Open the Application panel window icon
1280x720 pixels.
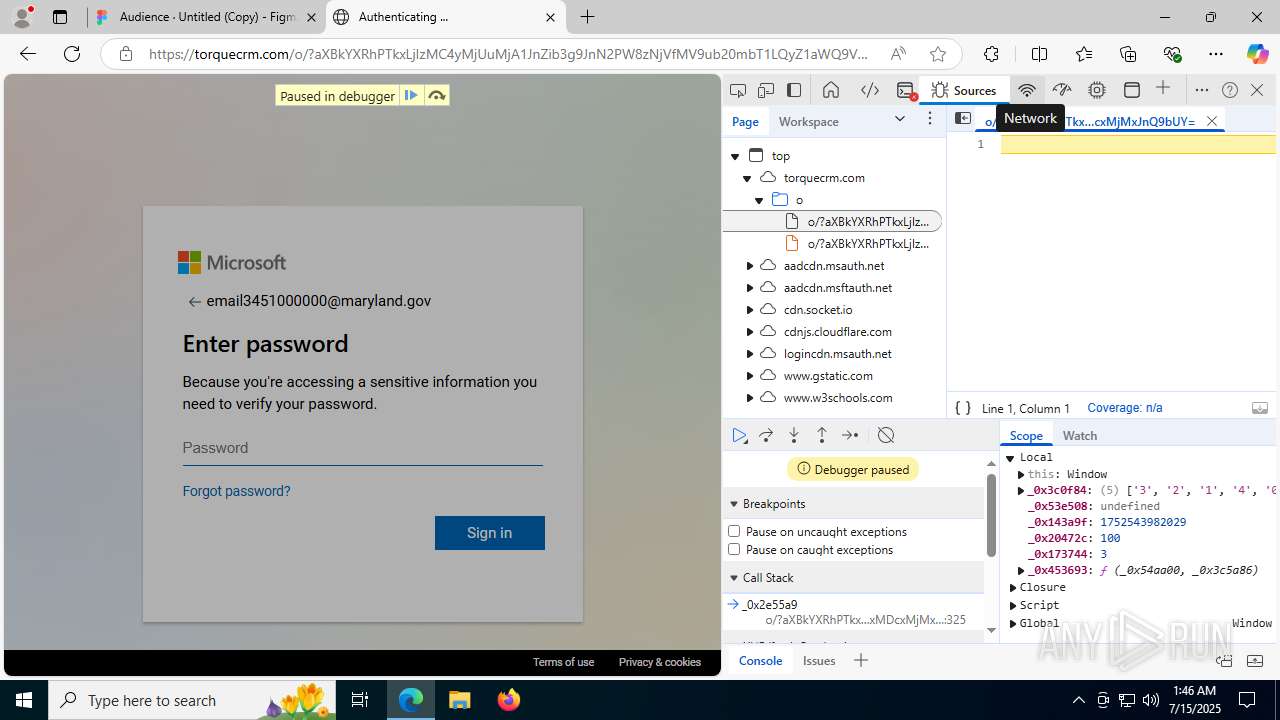[1132, 90]
